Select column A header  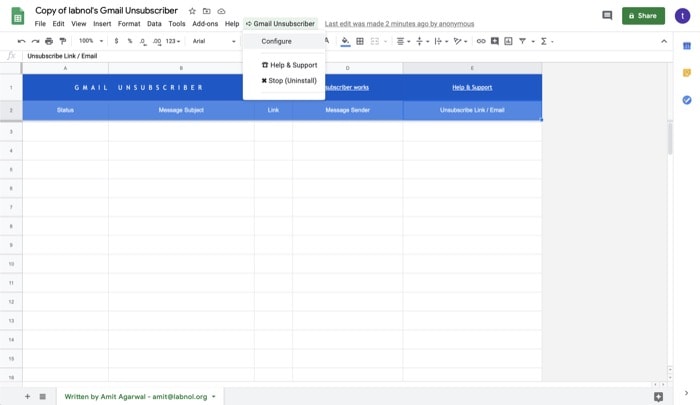65,68
